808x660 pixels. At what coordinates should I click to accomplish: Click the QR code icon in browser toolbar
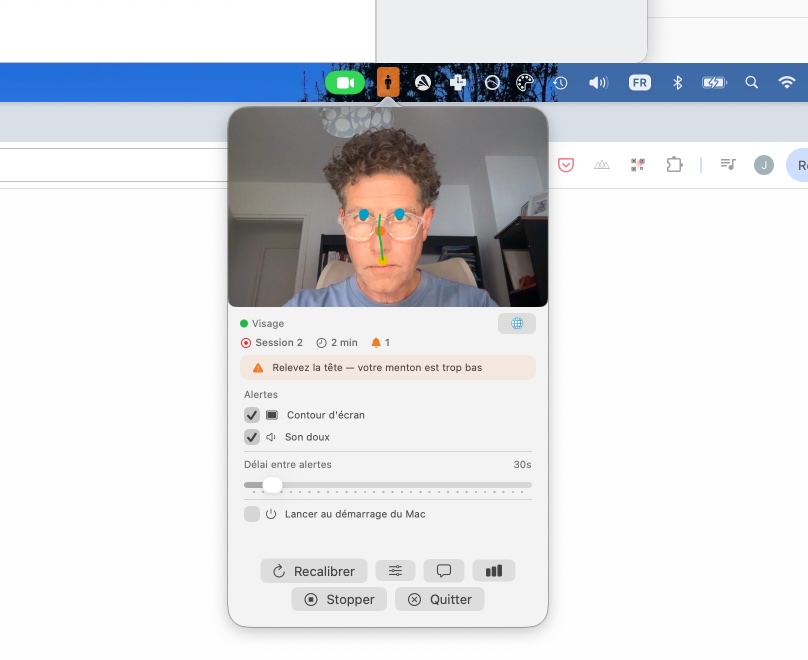(637, 165)
